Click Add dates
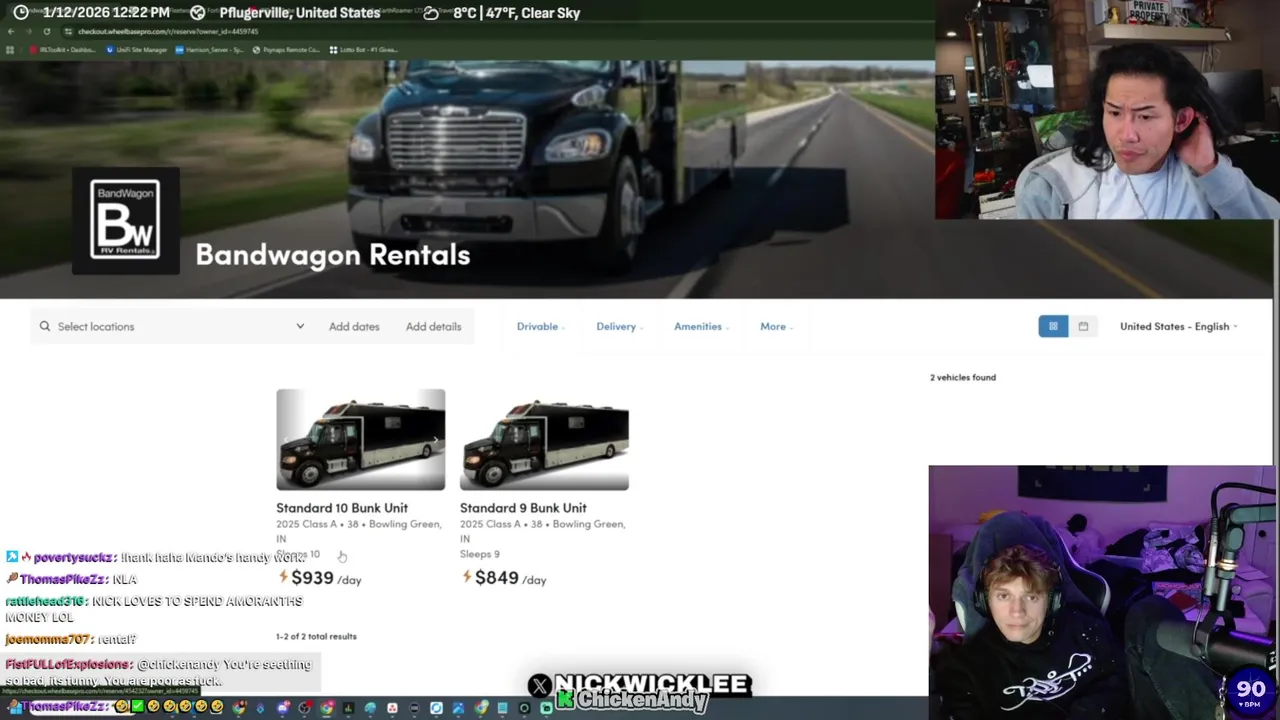The height and width of the screenshot is (720, 1280). point(354,326)
